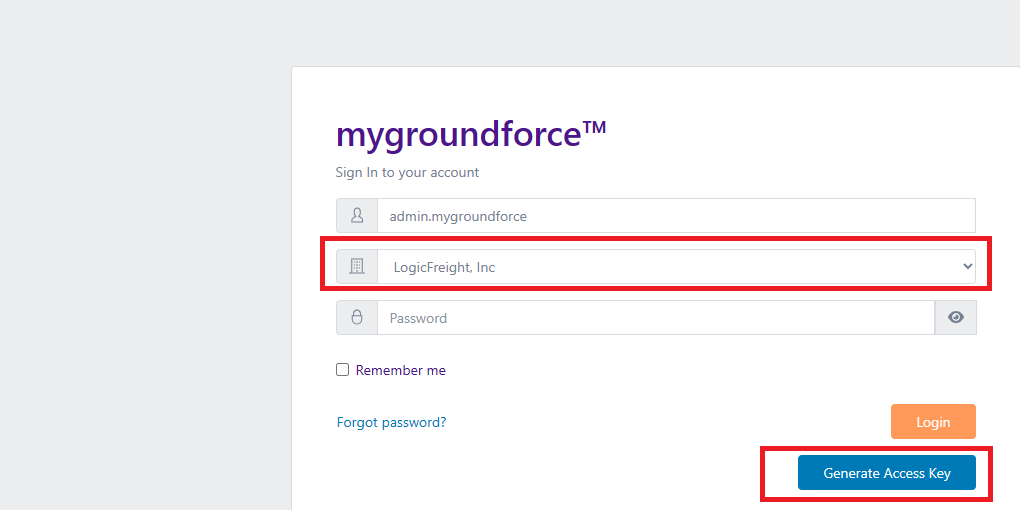Click the user icon beside username field
The image size is (1020, 510).
(x=356, y=215)
